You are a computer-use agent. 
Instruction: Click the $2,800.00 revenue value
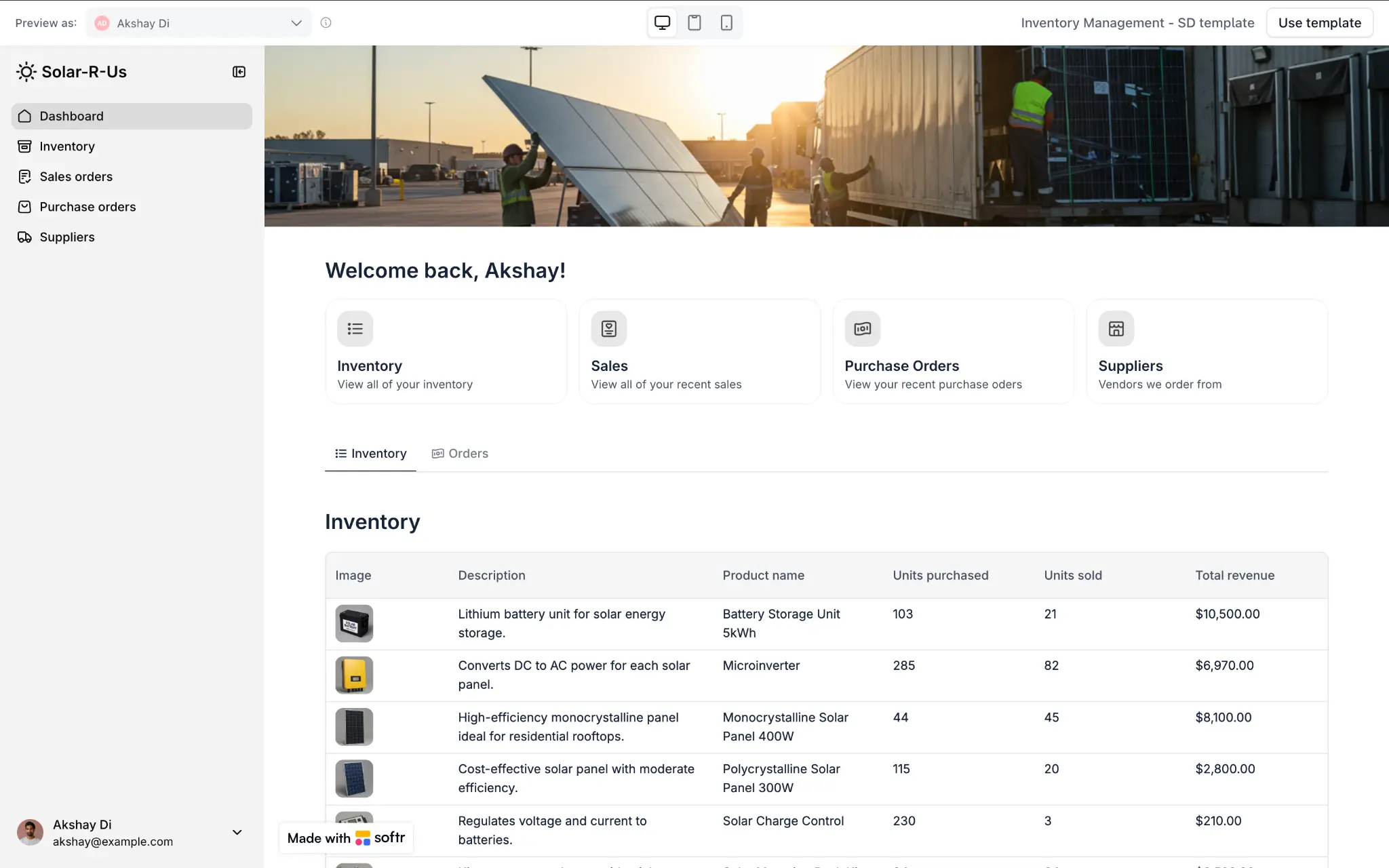point(1225,769)
